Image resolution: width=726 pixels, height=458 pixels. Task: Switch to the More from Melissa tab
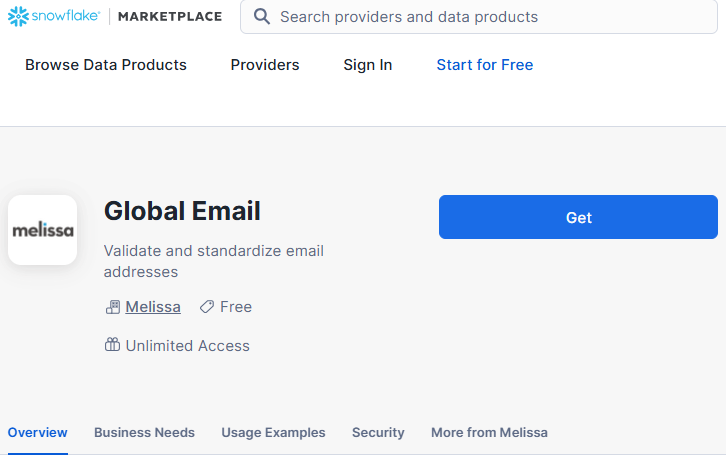[489, 433]
